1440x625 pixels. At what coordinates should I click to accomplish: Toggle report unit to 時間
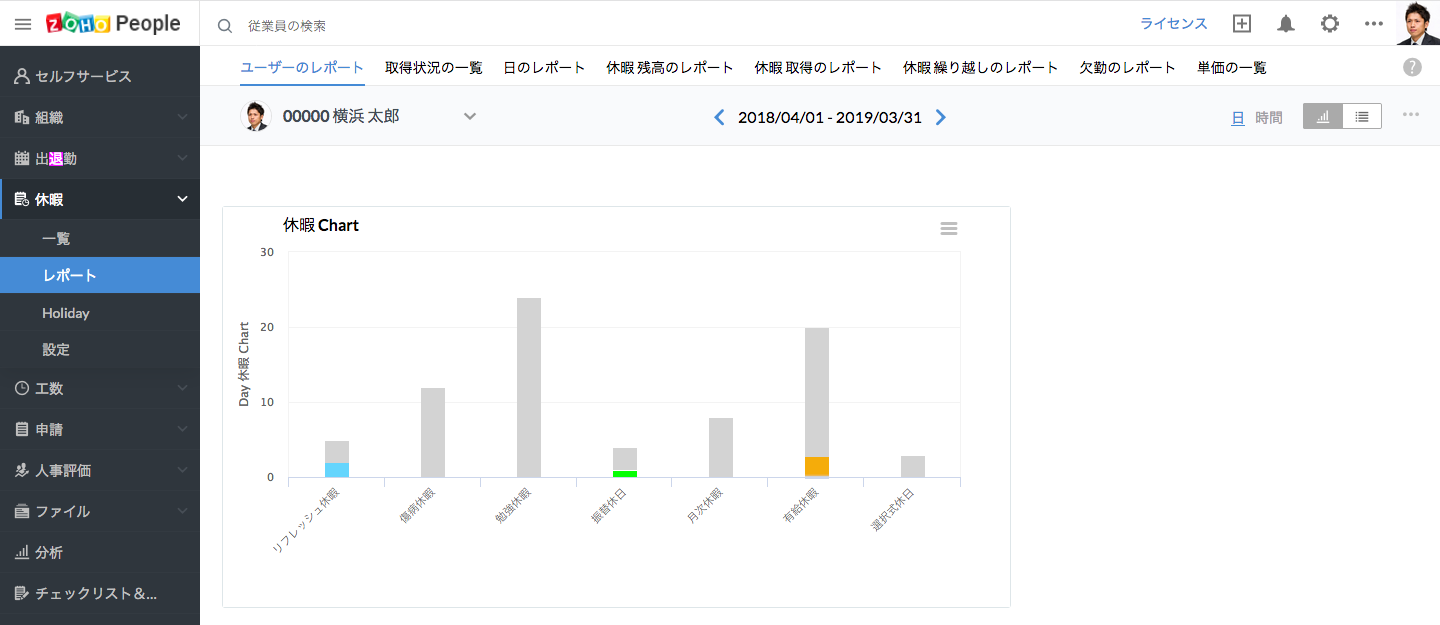pos(1269,118)
